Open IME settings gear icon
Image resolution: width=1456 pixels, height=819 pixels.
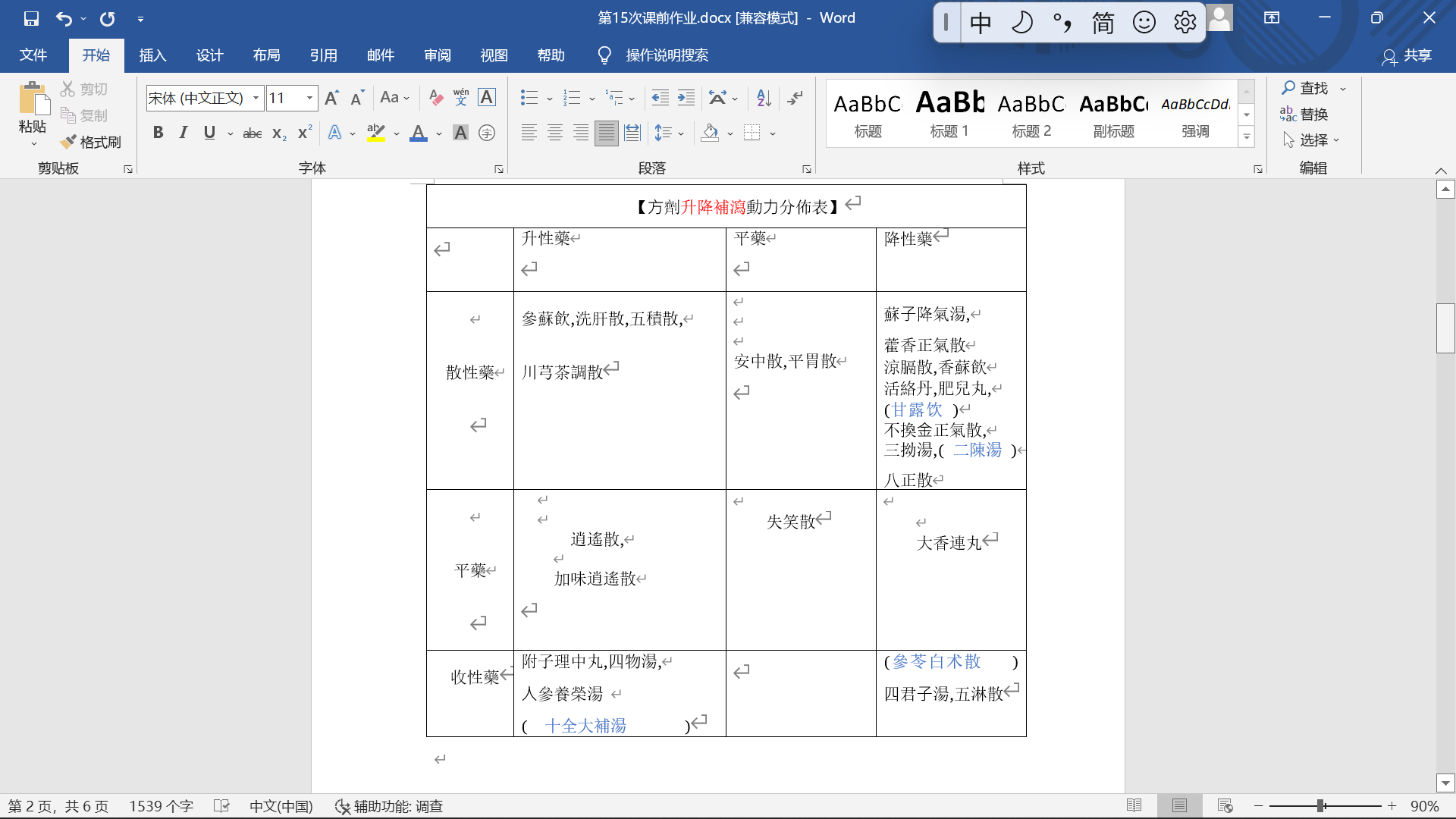[1185, 23]
